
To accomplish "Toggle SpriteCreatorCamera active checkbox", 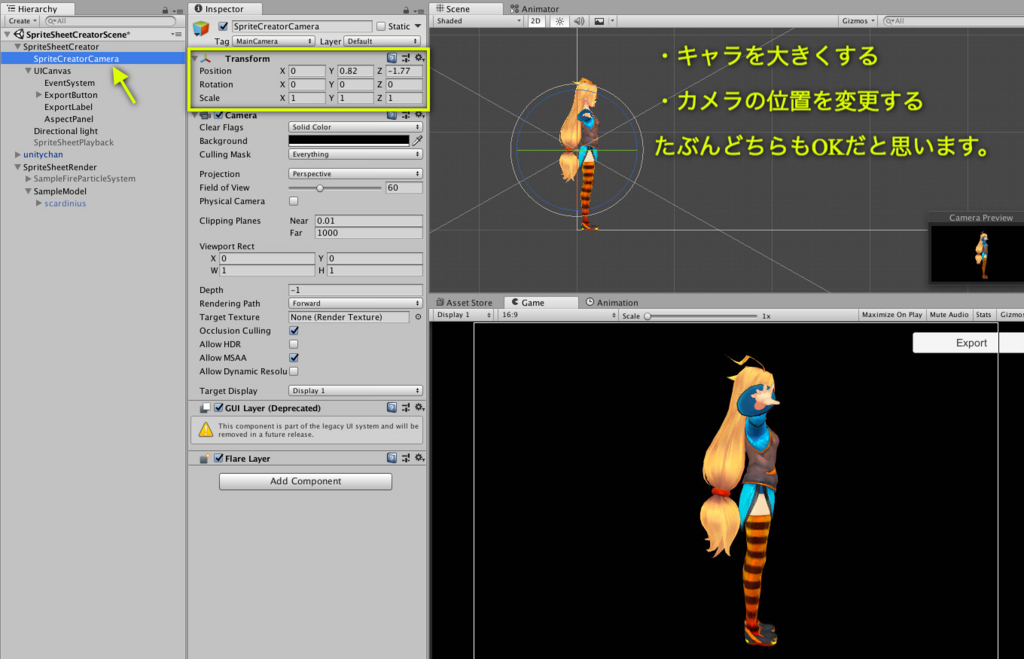I will click(x=223, y=26).
